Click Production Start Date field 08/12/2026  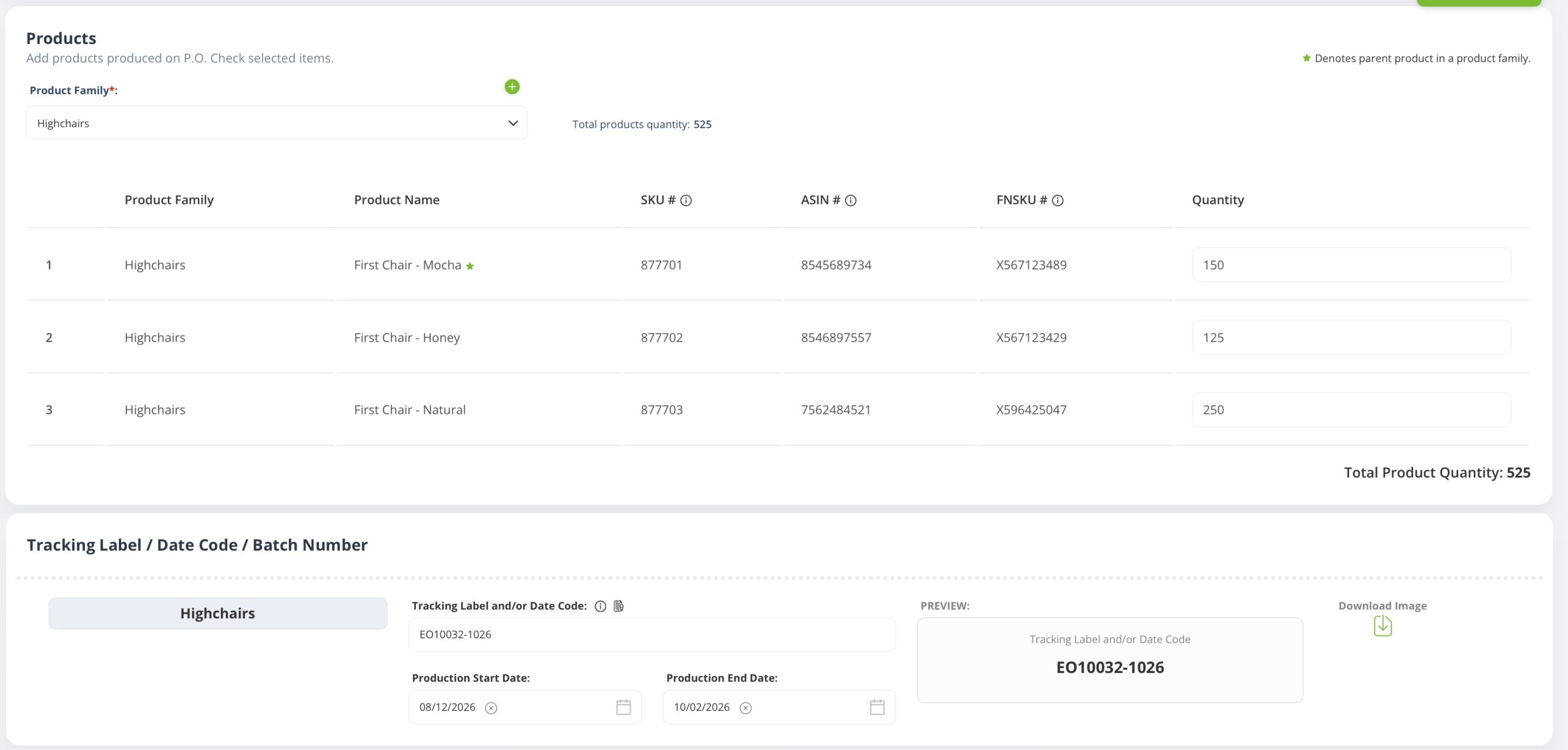coord(525,707)
